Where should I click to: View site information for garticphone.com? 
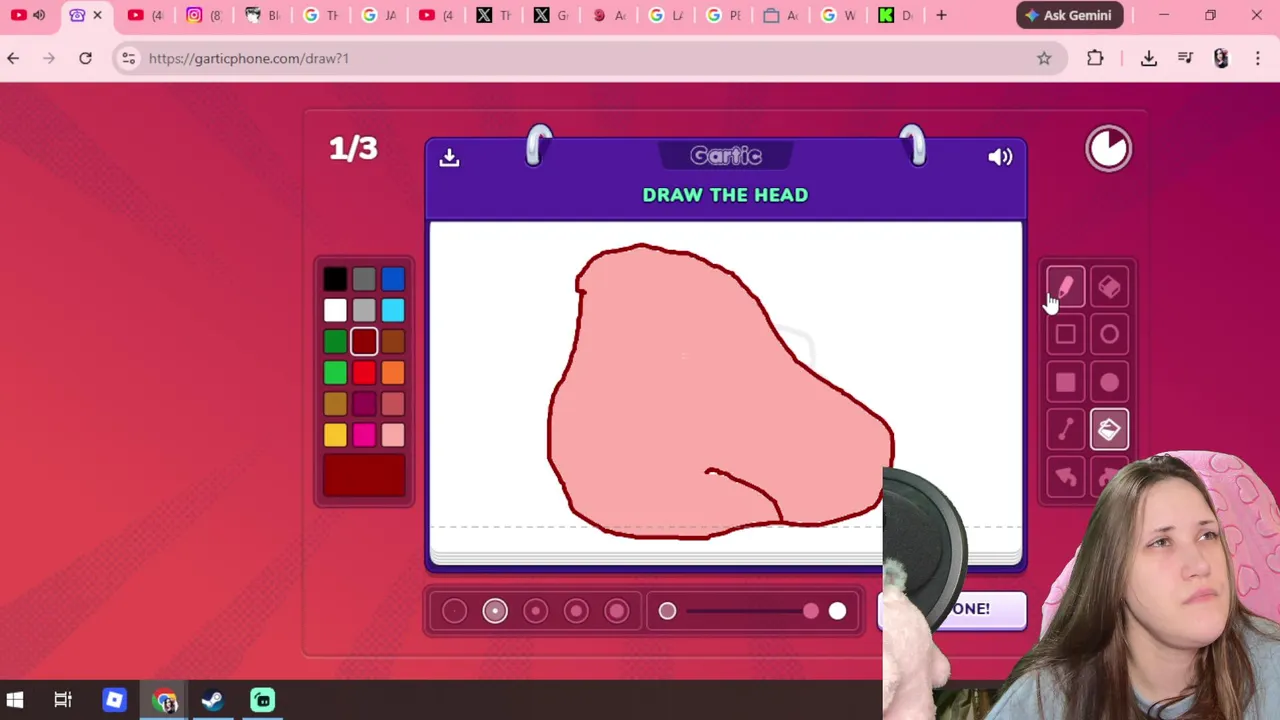128,58
